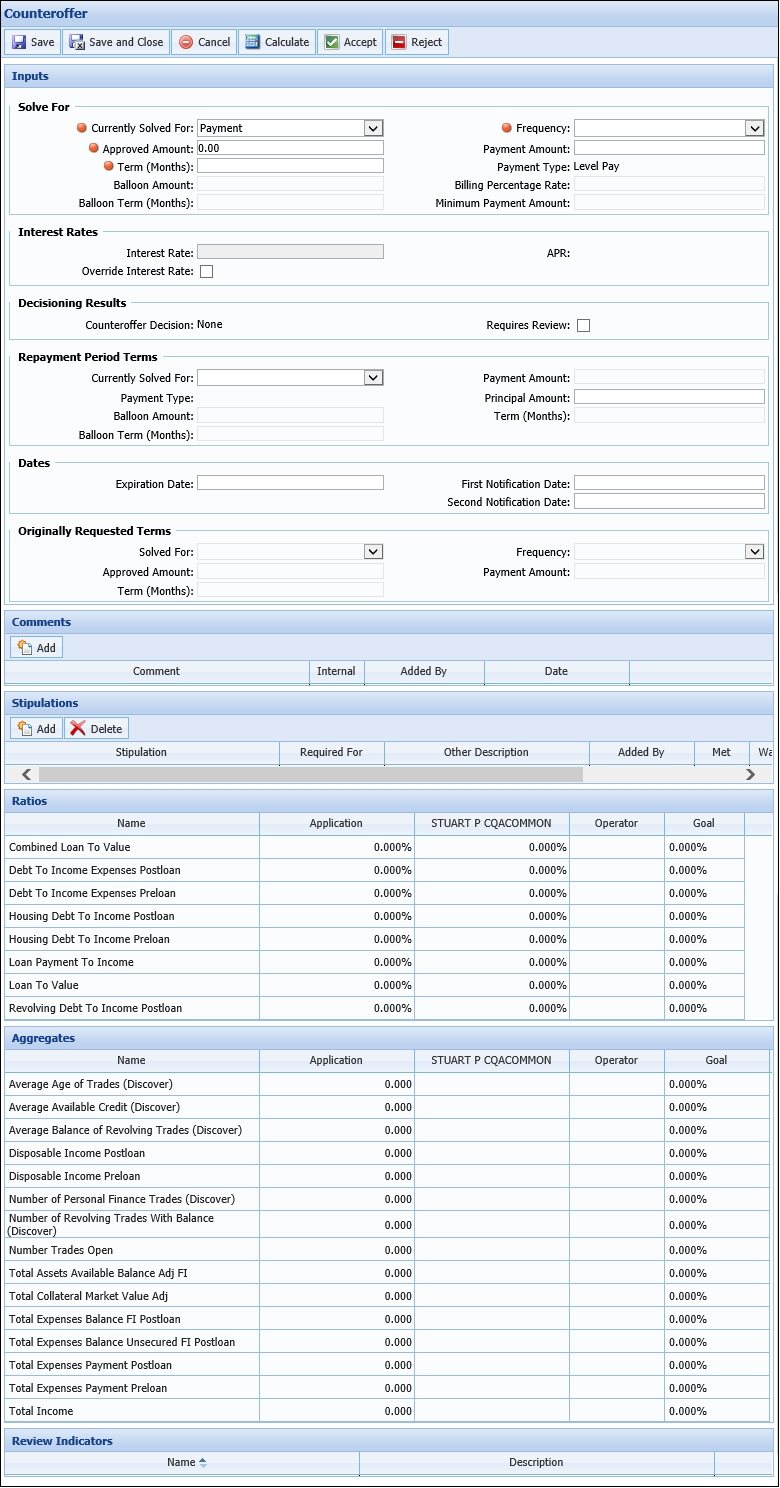Viewport: 780px width, 1488px height.
Task: Select the Loan Payment To Income row
Action: [375, 962]
